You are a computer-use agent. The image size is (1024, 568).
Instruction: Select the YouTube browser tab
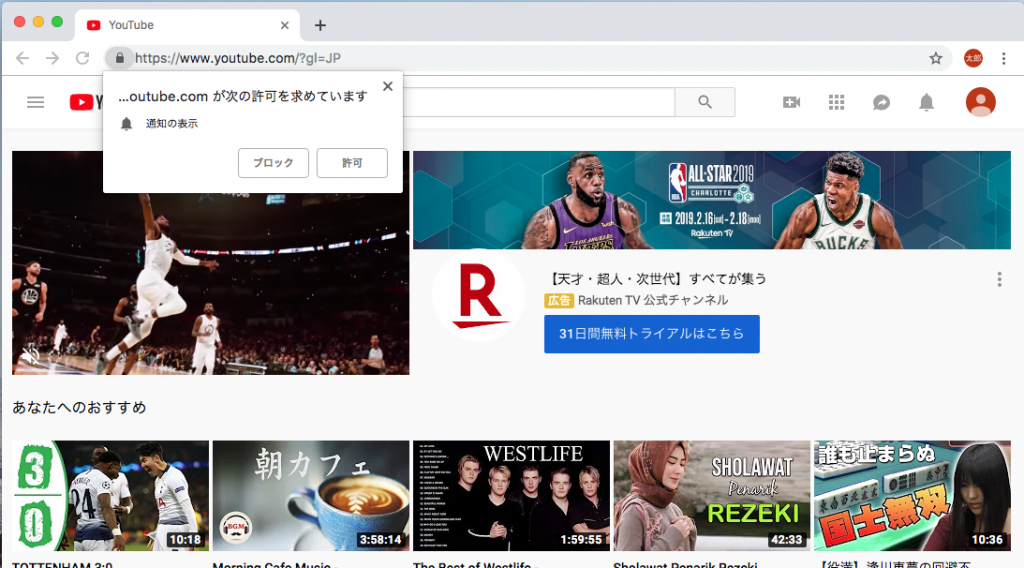187,25
